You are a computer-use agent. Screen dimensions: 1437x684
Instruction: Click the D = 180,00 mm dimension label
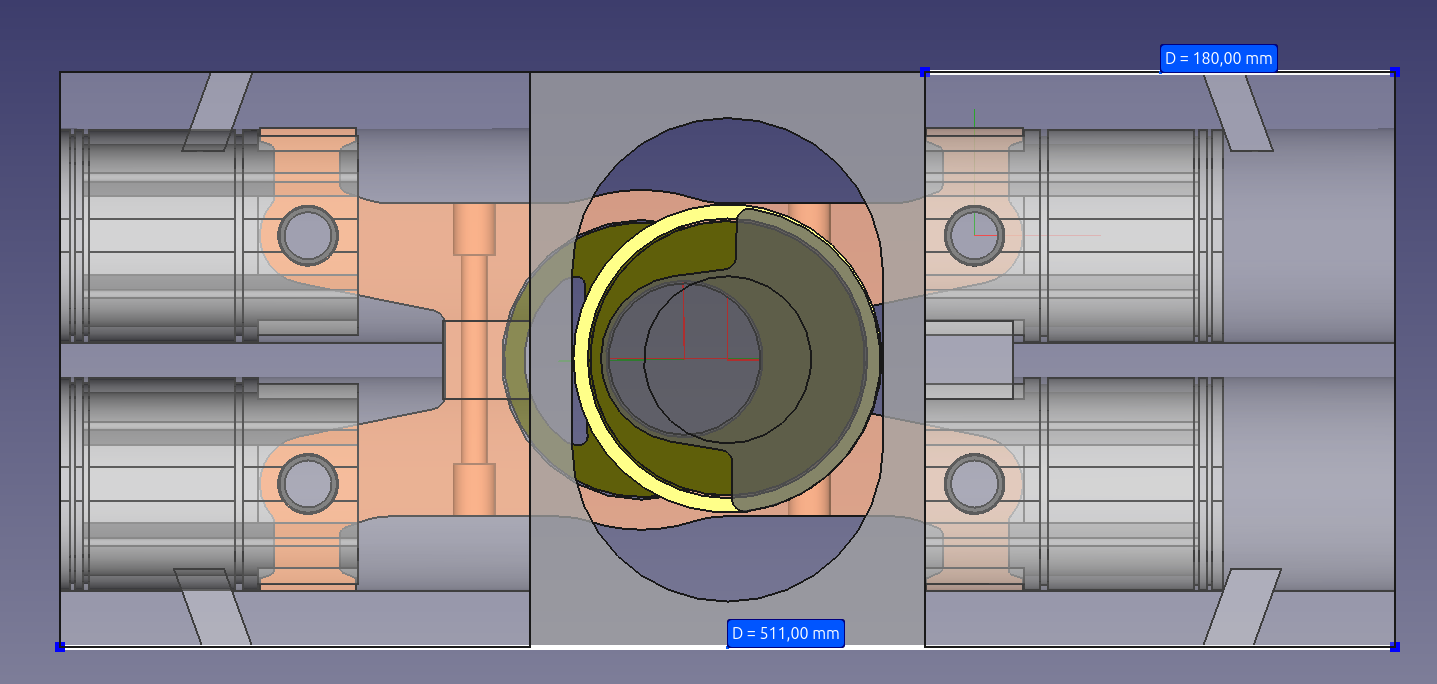click(x=1218, y=59)
